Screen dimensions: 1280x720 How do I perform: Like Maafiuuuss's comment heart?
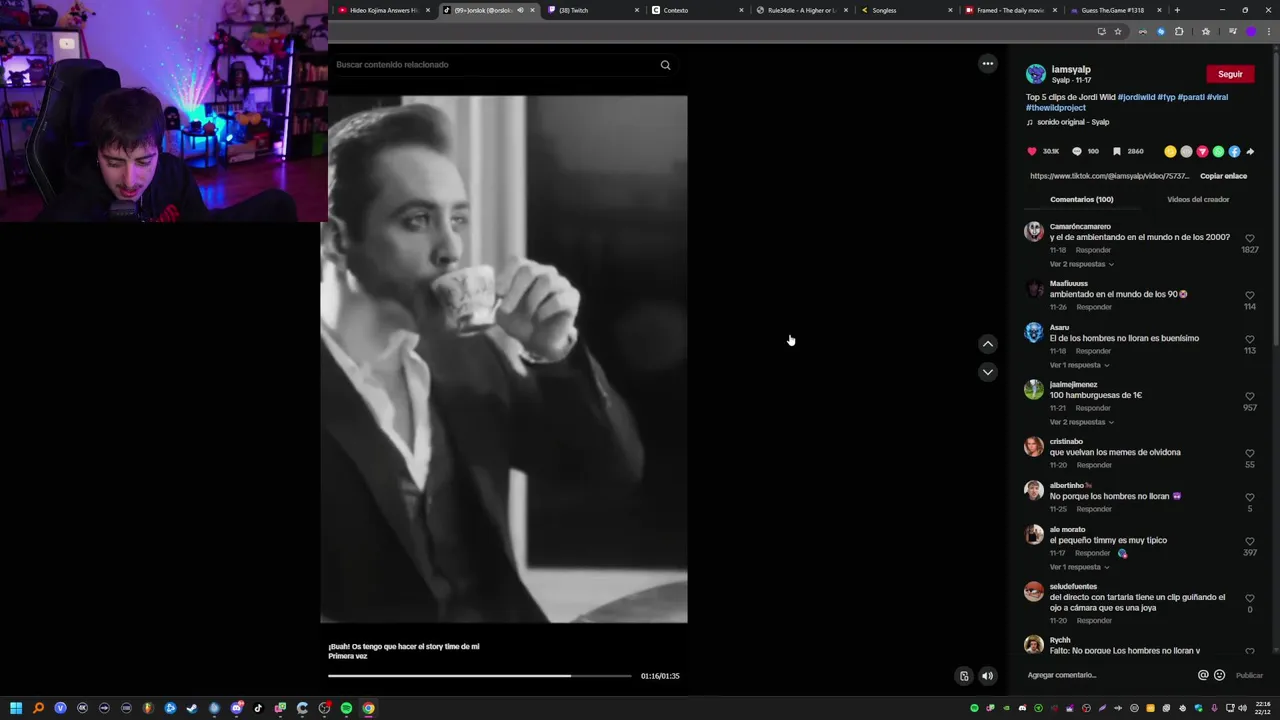pyautogui.click(x=1249, y=296)
